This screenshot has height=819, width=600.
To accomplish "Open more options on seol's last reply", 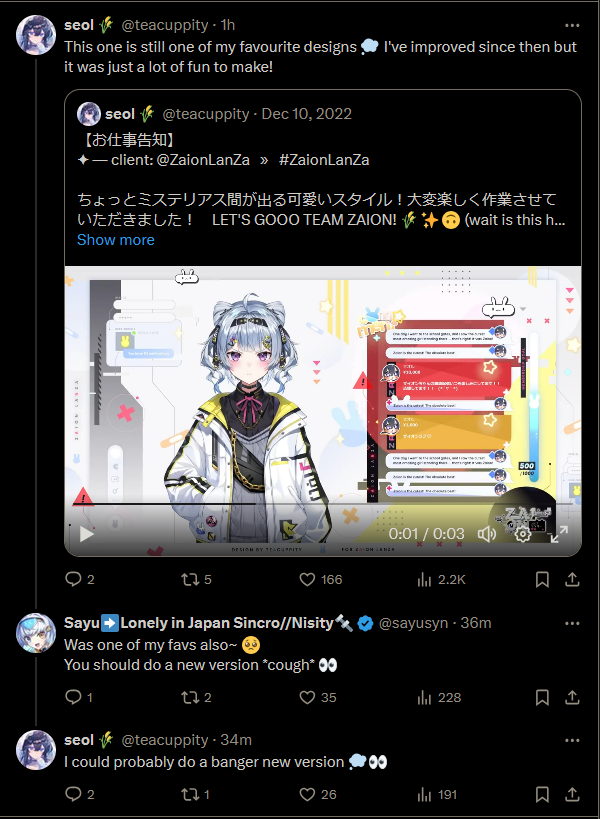I will pyautogui.click(x=572, y=740).
